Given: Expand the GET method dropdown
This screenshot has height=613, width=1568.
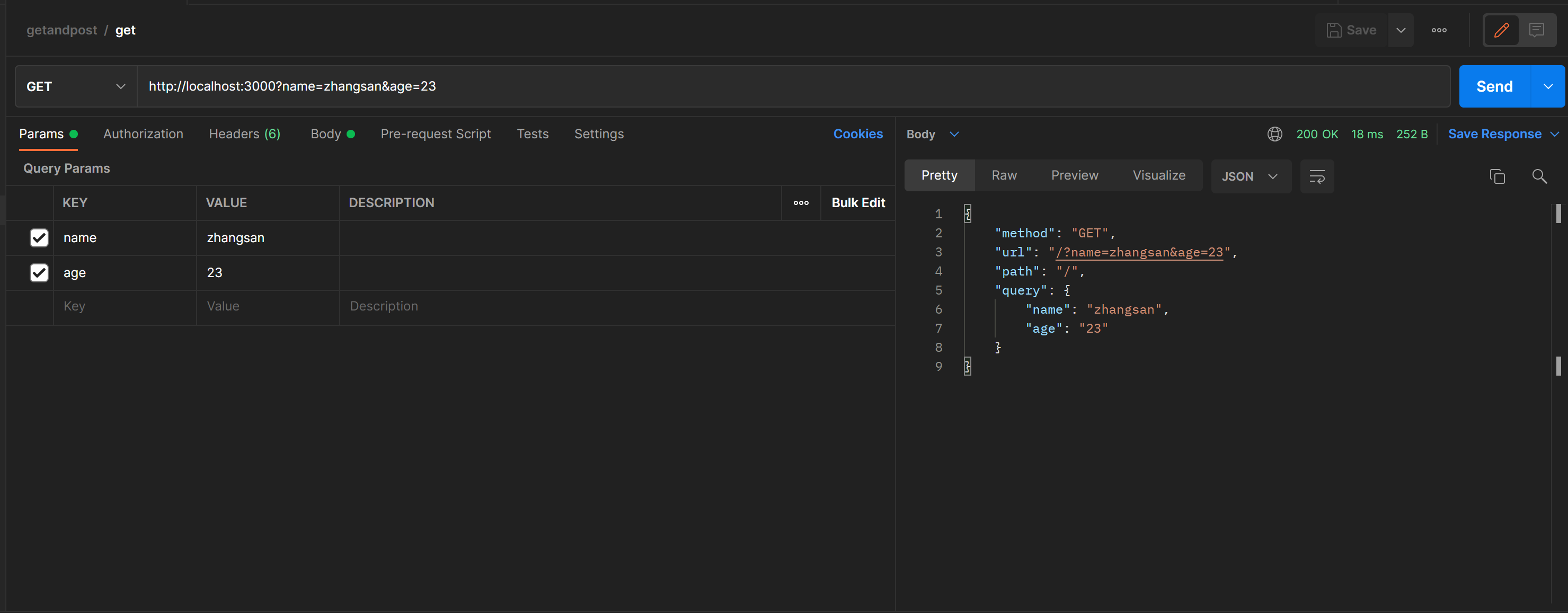Looking at the screenshot, I should coord(75,86).
